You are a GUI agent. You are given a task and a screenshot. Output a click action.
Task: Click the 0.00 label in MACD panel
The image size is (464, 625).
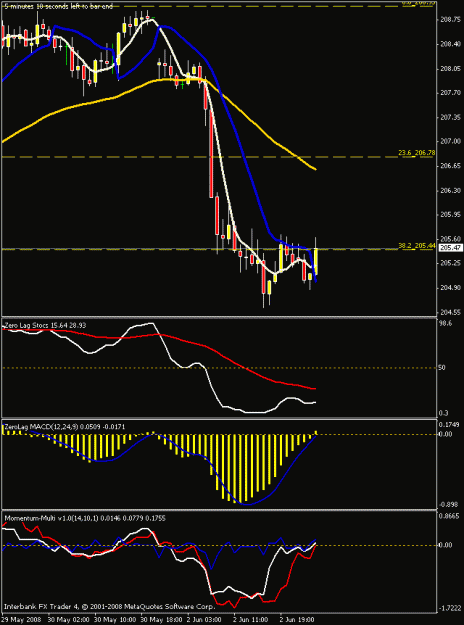coord(446,434)
